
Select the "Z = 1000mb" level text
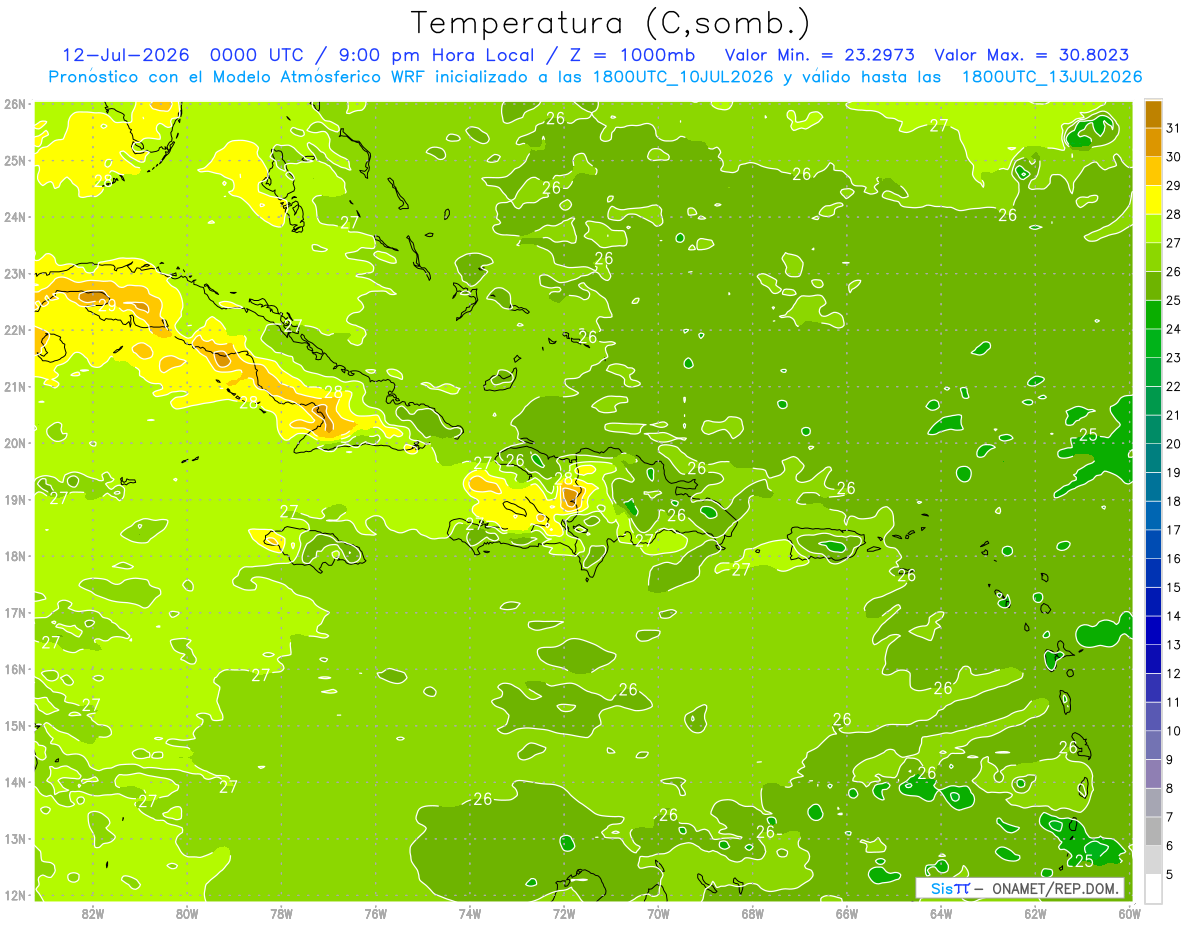click(633, 55)
